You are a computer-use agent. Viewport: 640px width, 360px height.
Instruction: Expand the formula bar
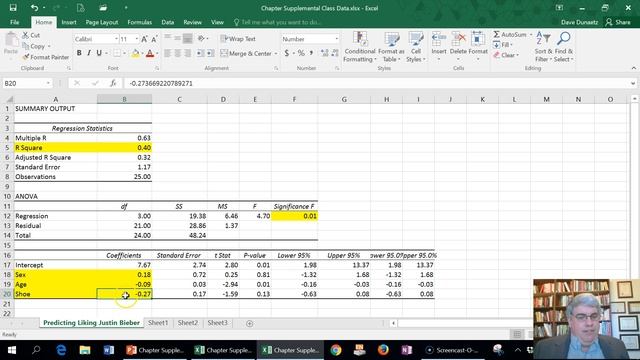[x=633, y=83]
